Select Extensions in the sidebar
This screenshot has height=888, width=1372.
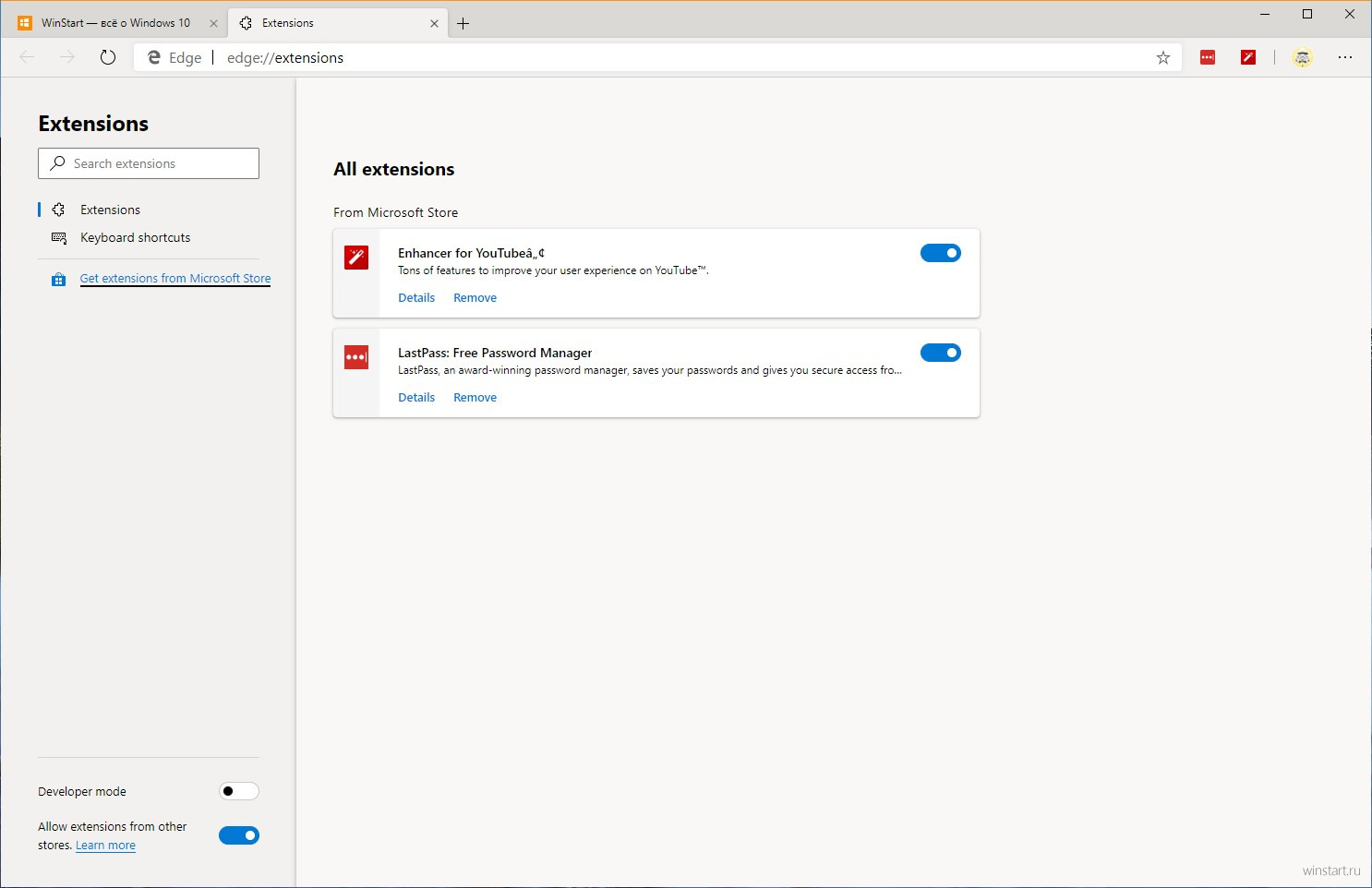[110, 210]
